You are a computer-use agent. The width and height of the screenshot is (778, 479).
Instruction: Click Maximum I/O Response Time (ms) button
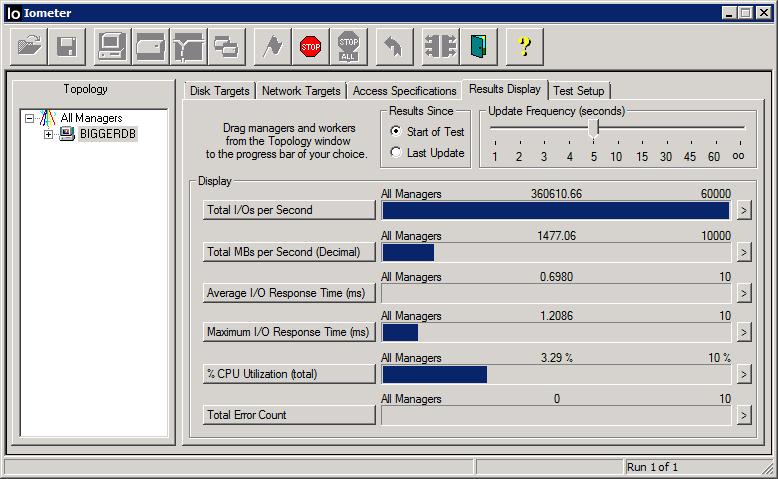[289, 332]
